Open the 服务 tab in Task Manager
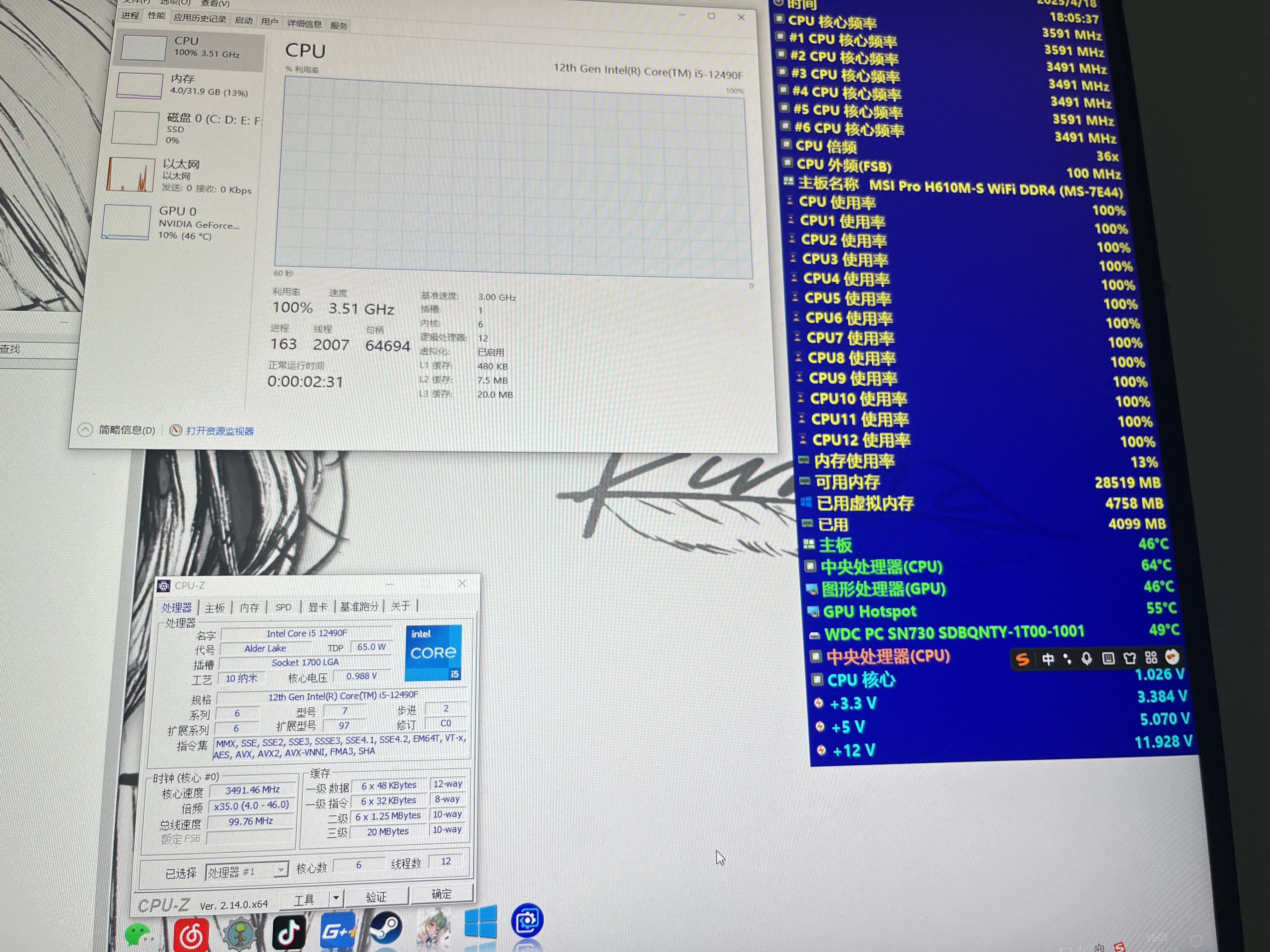The image size is (1270, 952). pyautogui.click(x=339, y=25)
